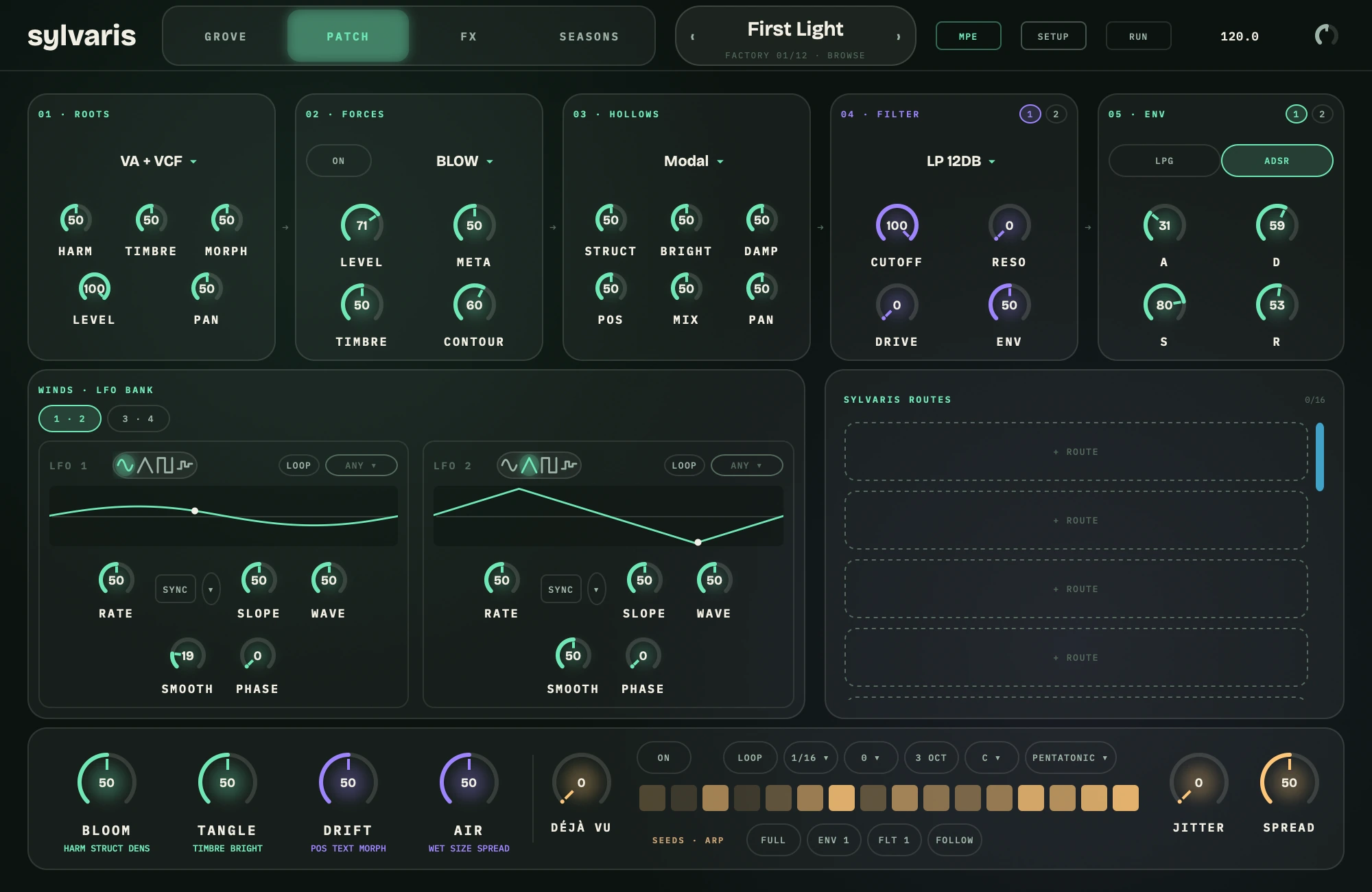Toggle LOOP for LFO 1
The image size is (1372, 892).
[298, 465]
